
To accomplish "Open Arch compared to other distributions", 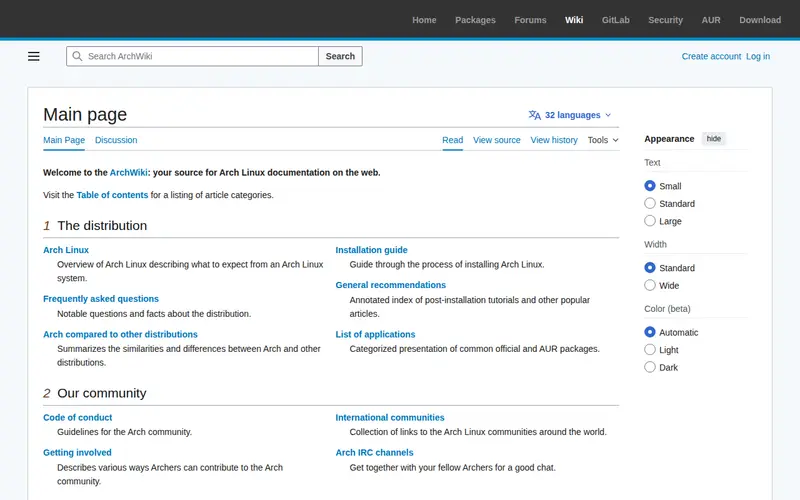I will (120, 334).
